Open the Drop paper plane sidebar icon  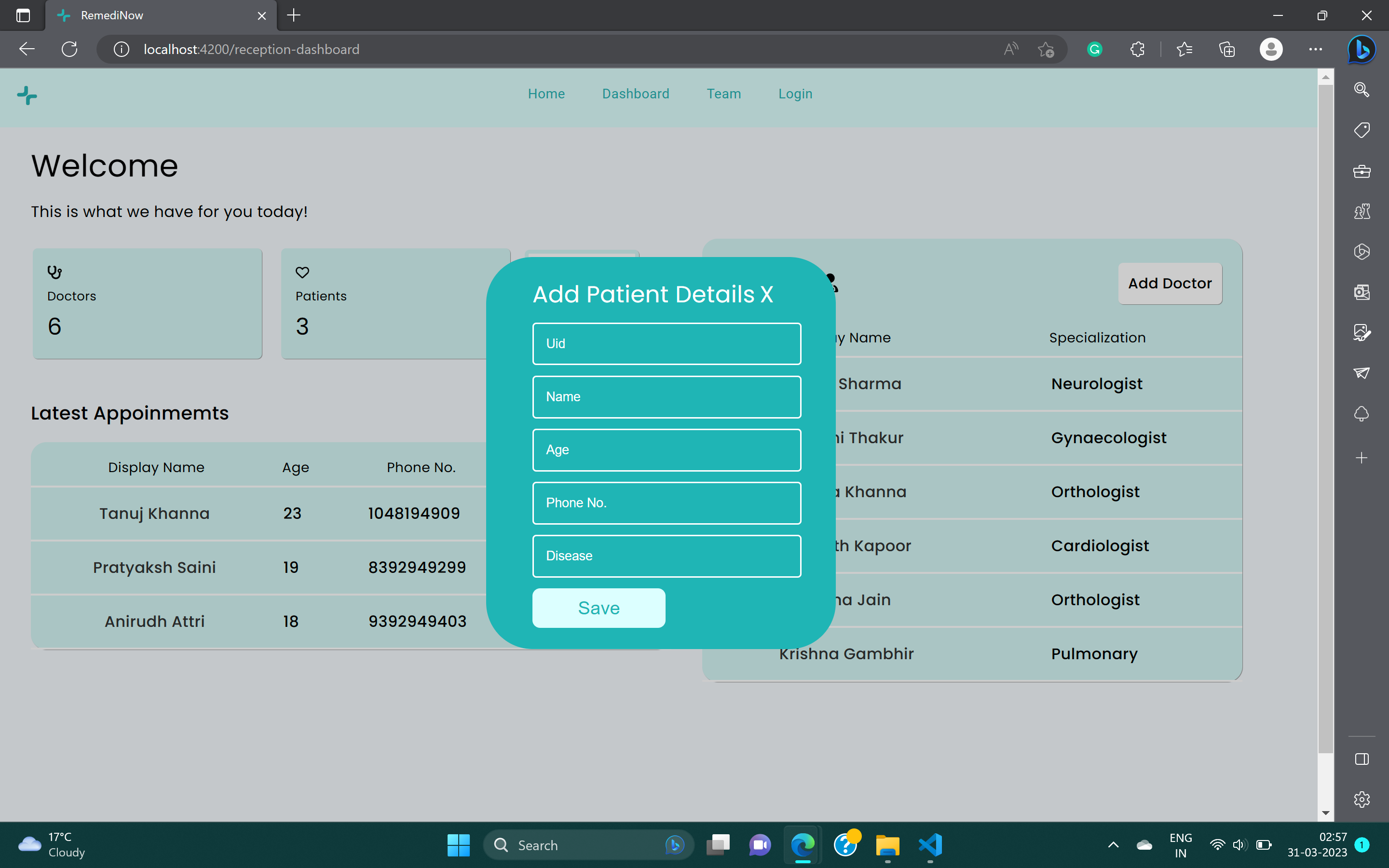[x=1362, y=373]
